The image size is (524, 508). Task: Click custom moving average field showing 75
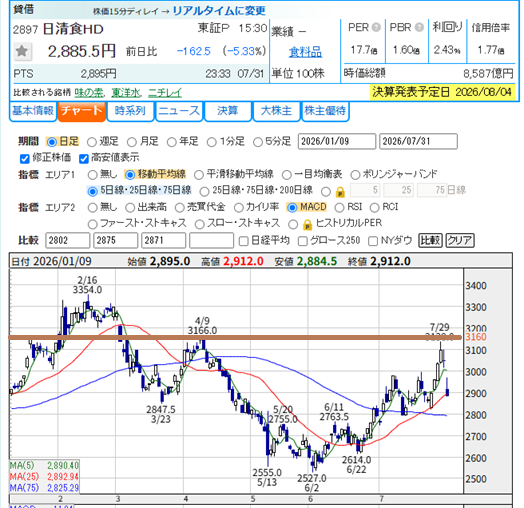[432, 190]
